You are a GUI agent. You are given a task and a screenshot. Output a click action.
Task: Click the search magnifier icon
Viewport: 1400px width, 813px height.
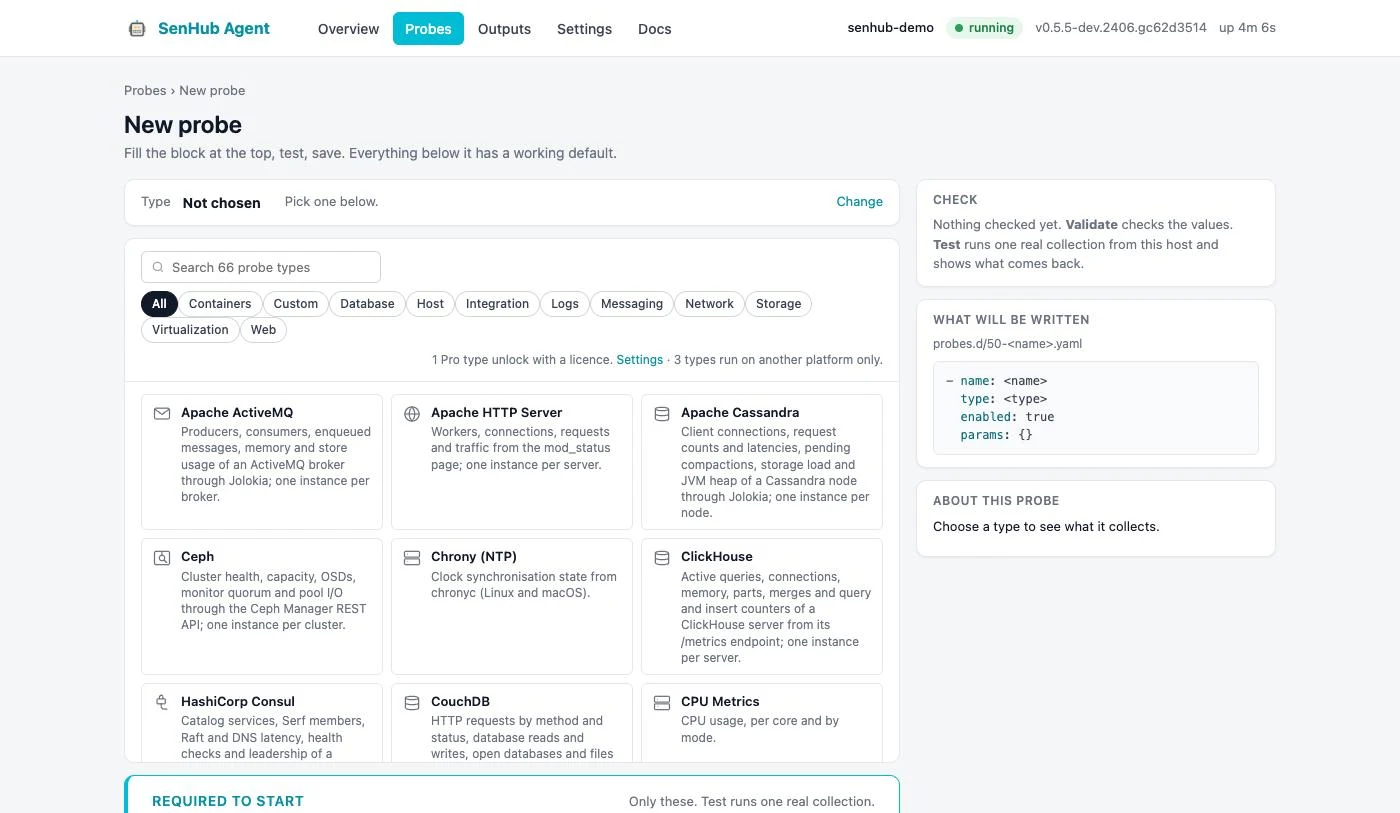158,267
